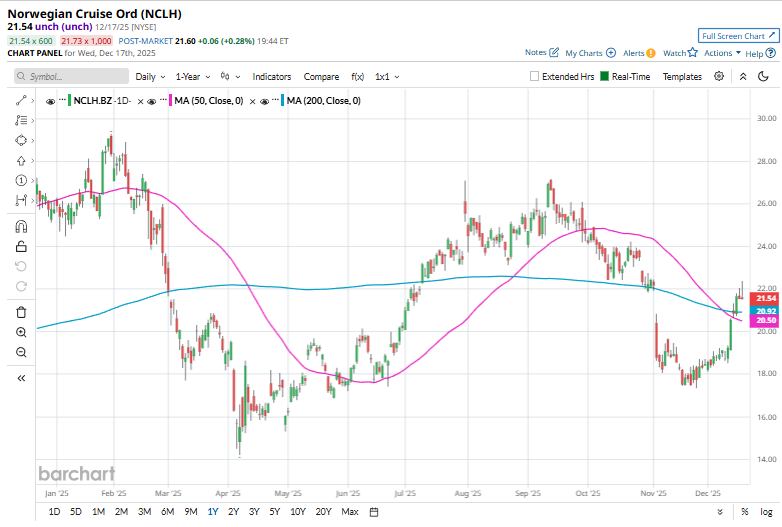Select the 6M time range
The width and height of the screenshot is (782, 527).
tap(167, 512)
